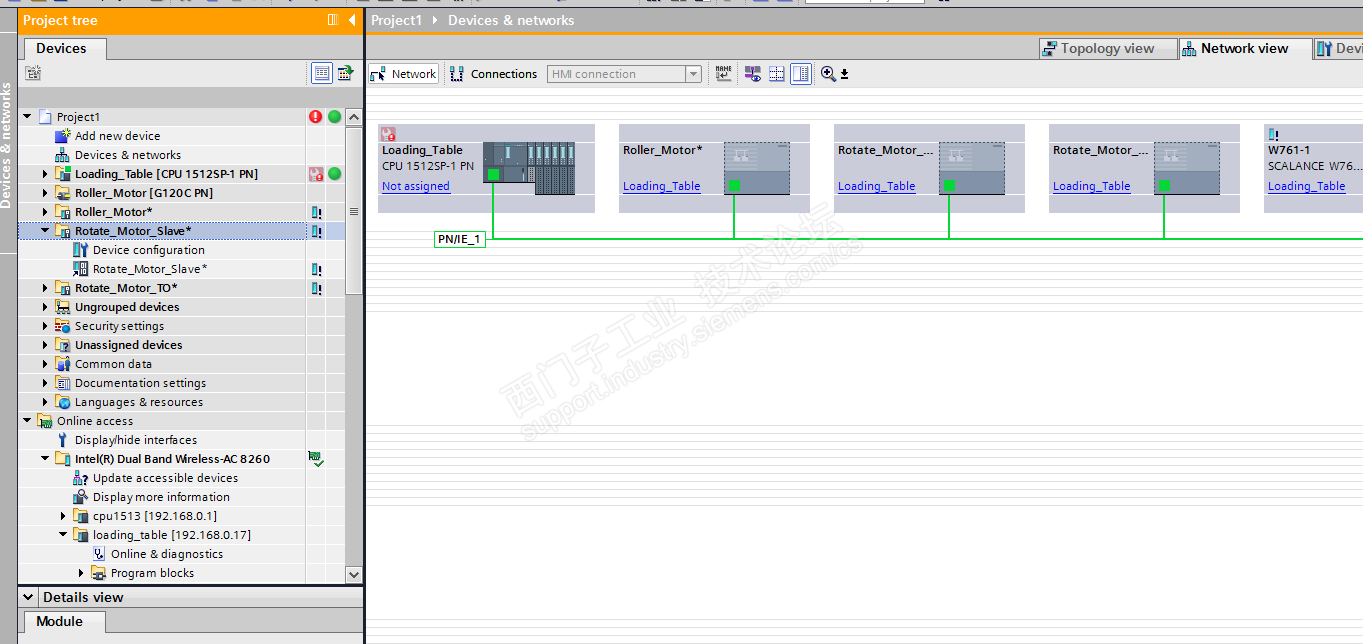The image size is (1363, 644).
Task: Click Common data folder icon
Action: 63,364
